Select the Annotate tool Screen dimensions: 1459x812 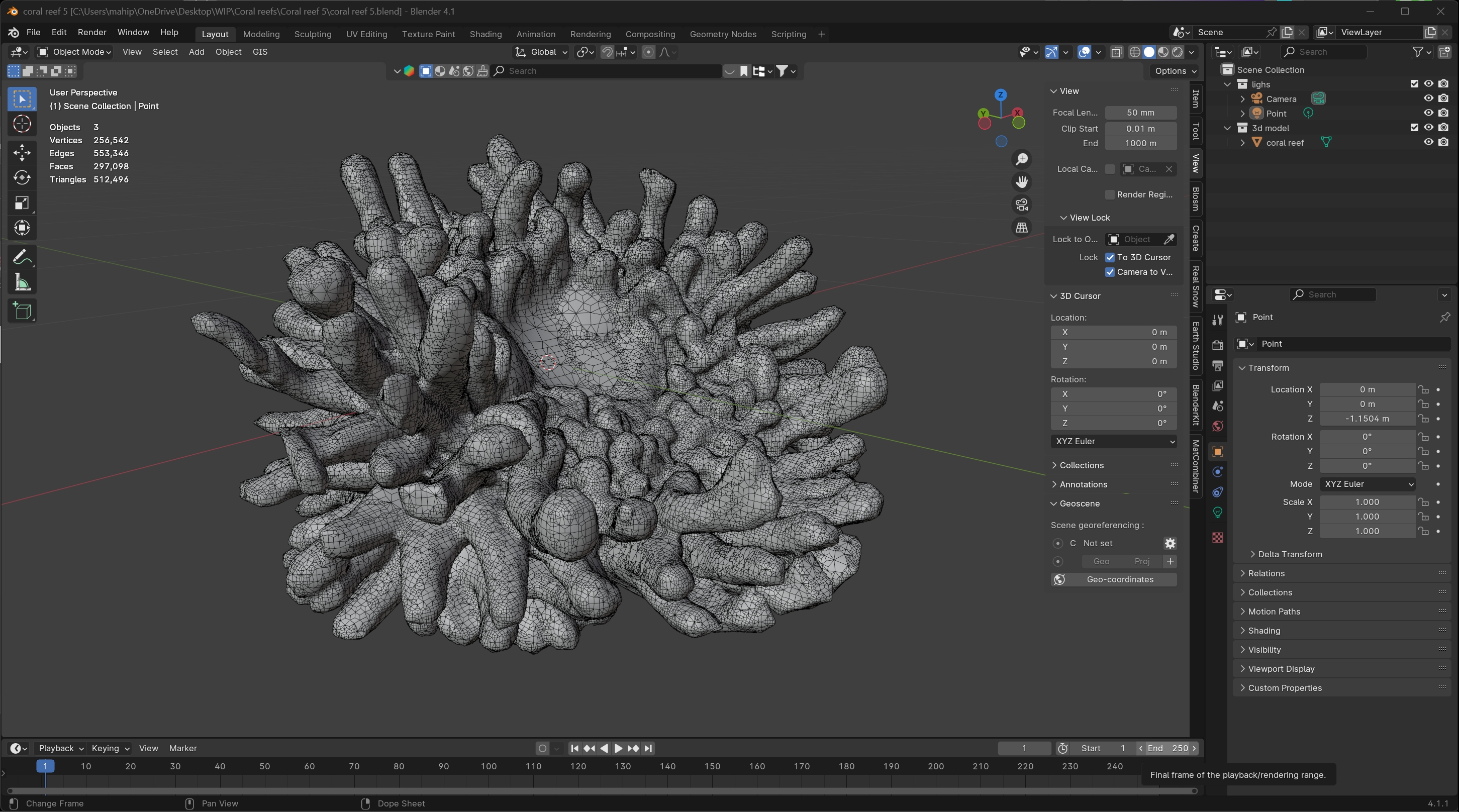point(22,258)
